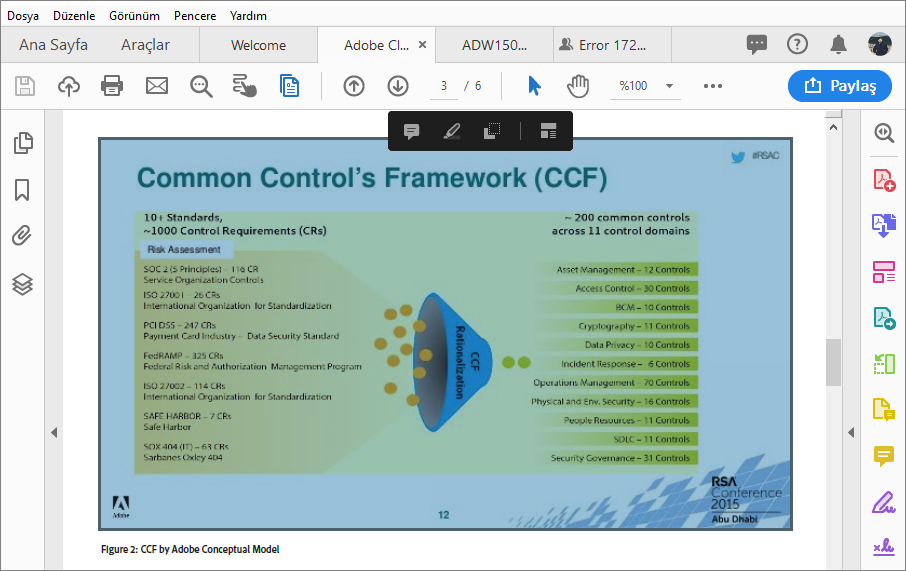Open the Export PDF tool

click(884, 318)
